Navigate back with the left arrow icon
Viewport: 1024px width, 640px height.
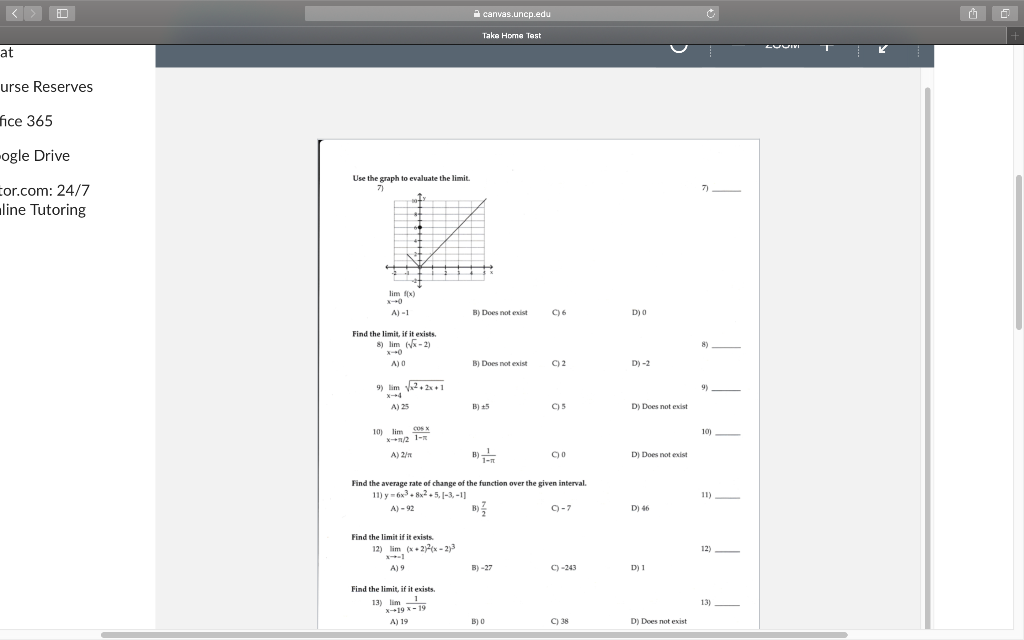tap(15, 13)
